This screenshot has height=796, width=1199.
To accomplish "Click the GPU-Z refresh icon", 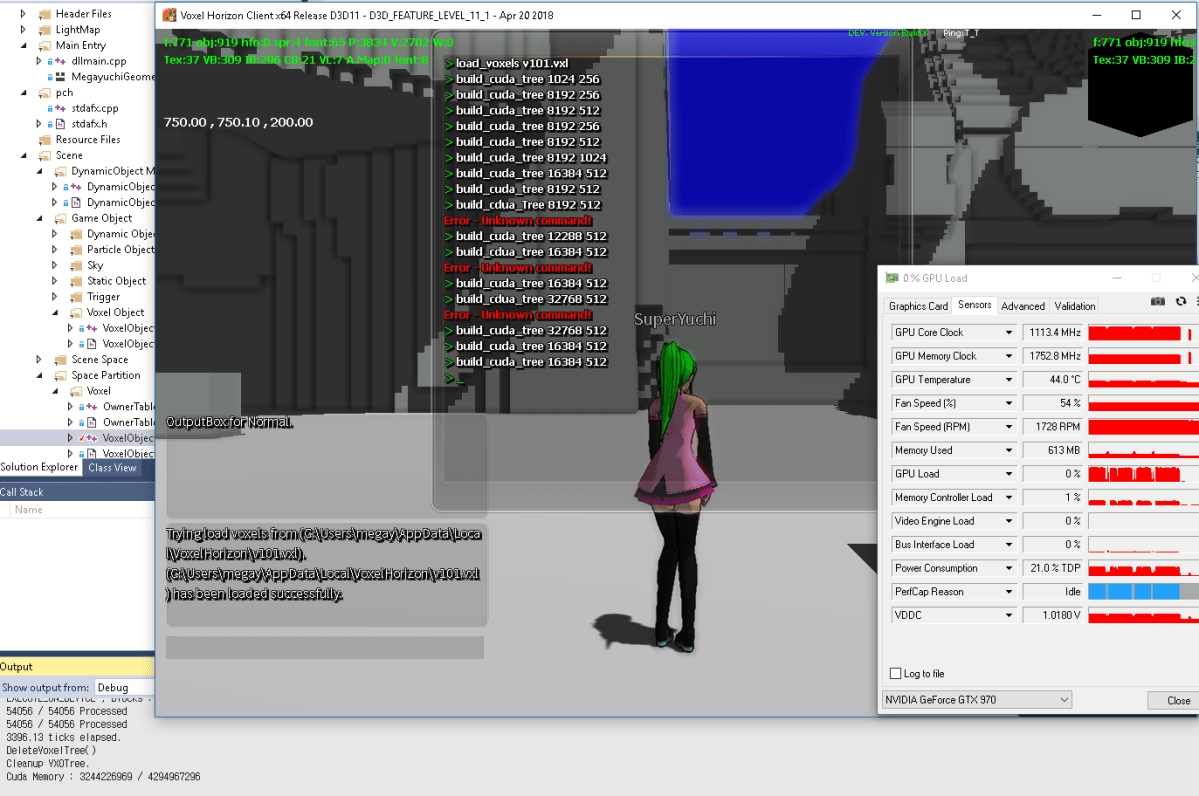I will (x=1181, y=302).
